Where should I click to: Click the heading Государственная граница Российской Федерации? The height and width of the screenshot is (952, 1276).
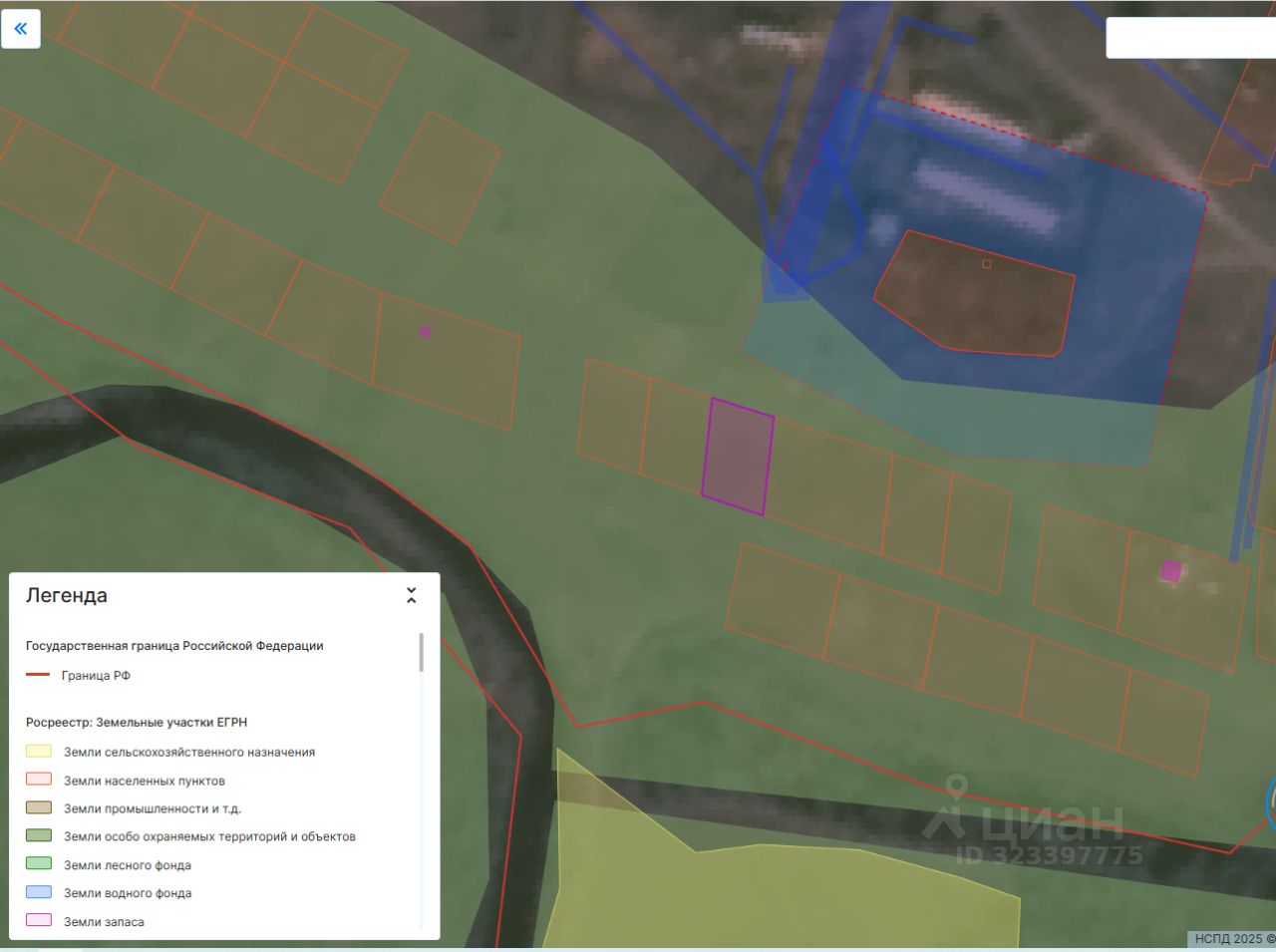[x=174, y=646]
